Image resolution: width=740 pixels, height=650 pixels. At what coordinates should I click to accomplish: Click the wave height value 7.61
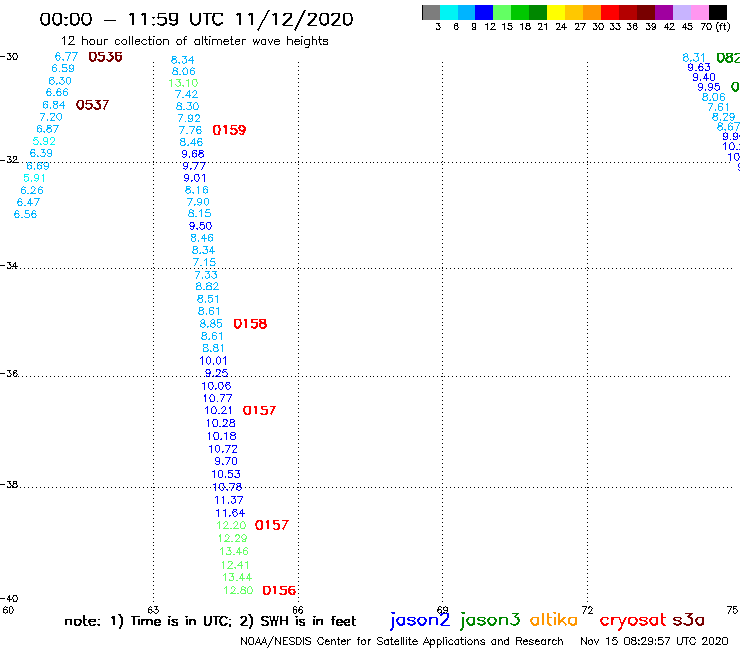tap(718, 107)
